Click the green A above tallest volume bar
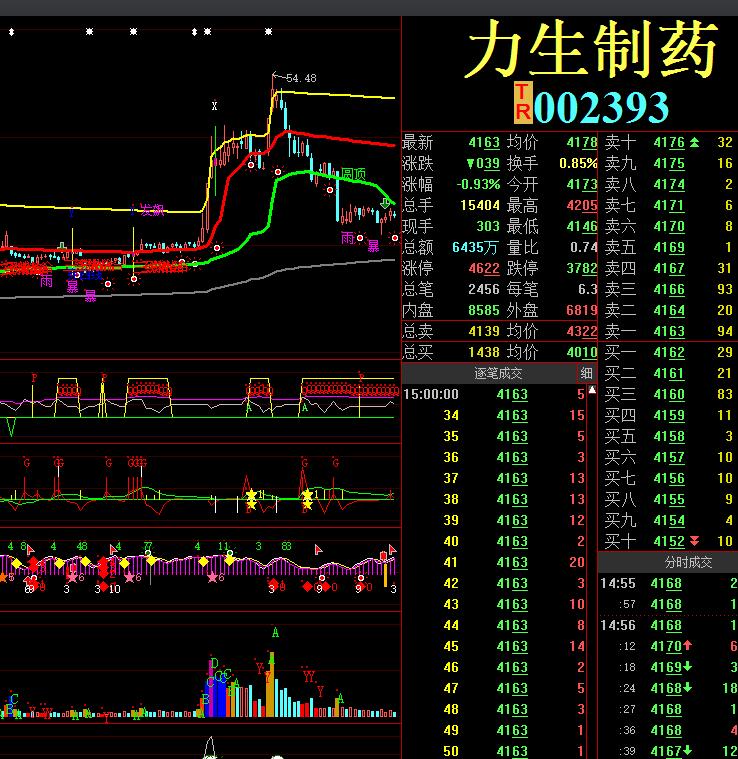 275,632
